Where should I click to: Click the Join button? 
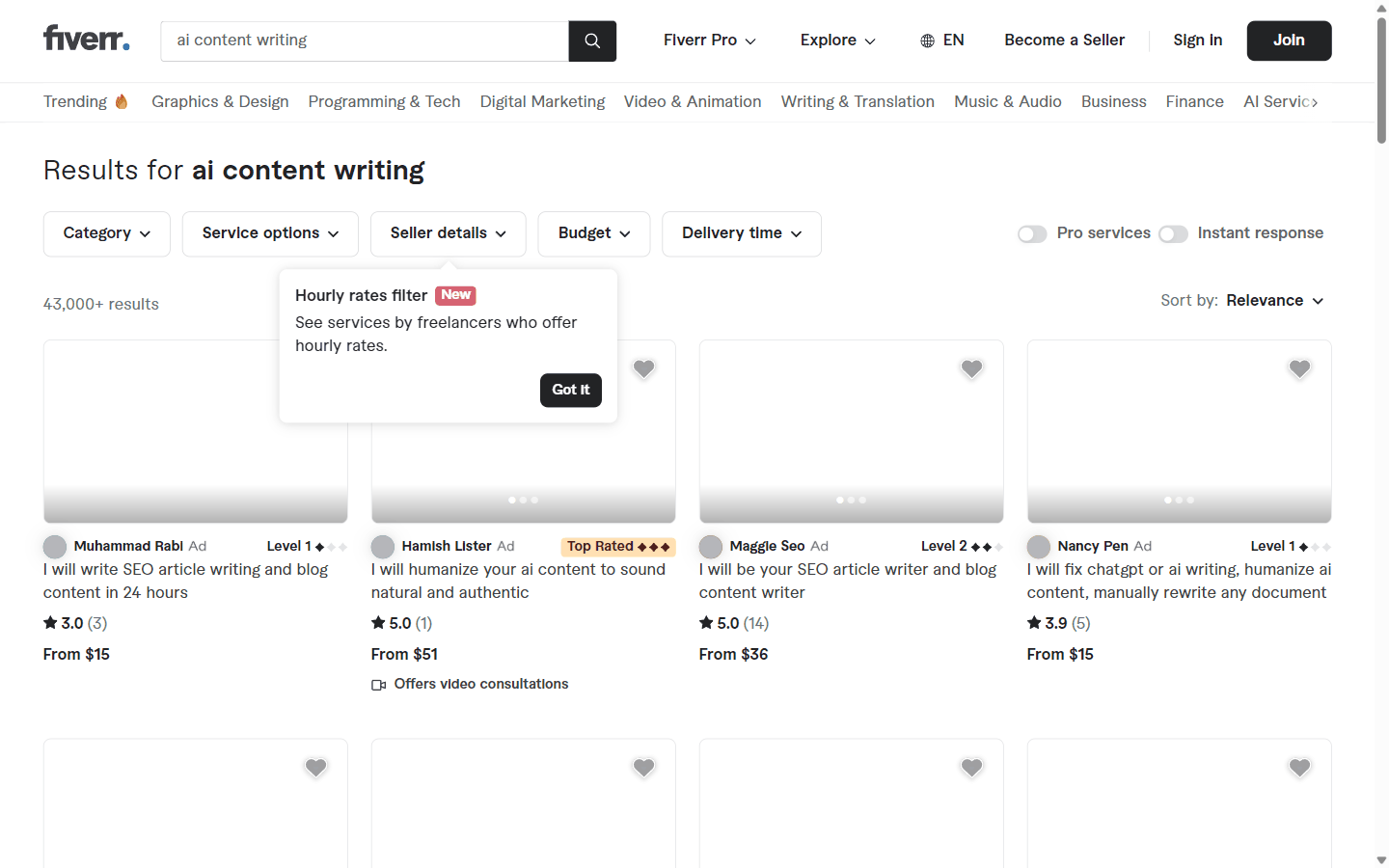coord(1289,41)
